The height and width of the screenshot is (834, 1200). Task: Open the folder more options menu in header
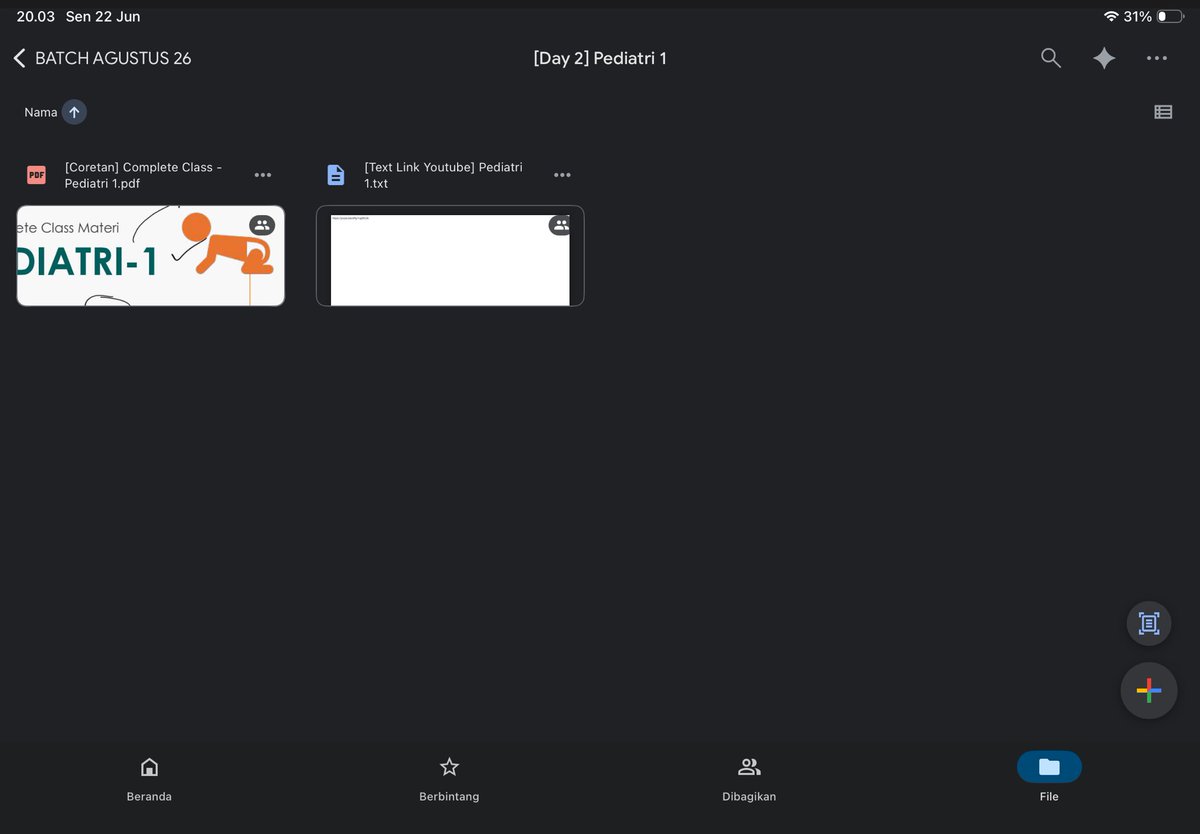(x=1157, y=58)
